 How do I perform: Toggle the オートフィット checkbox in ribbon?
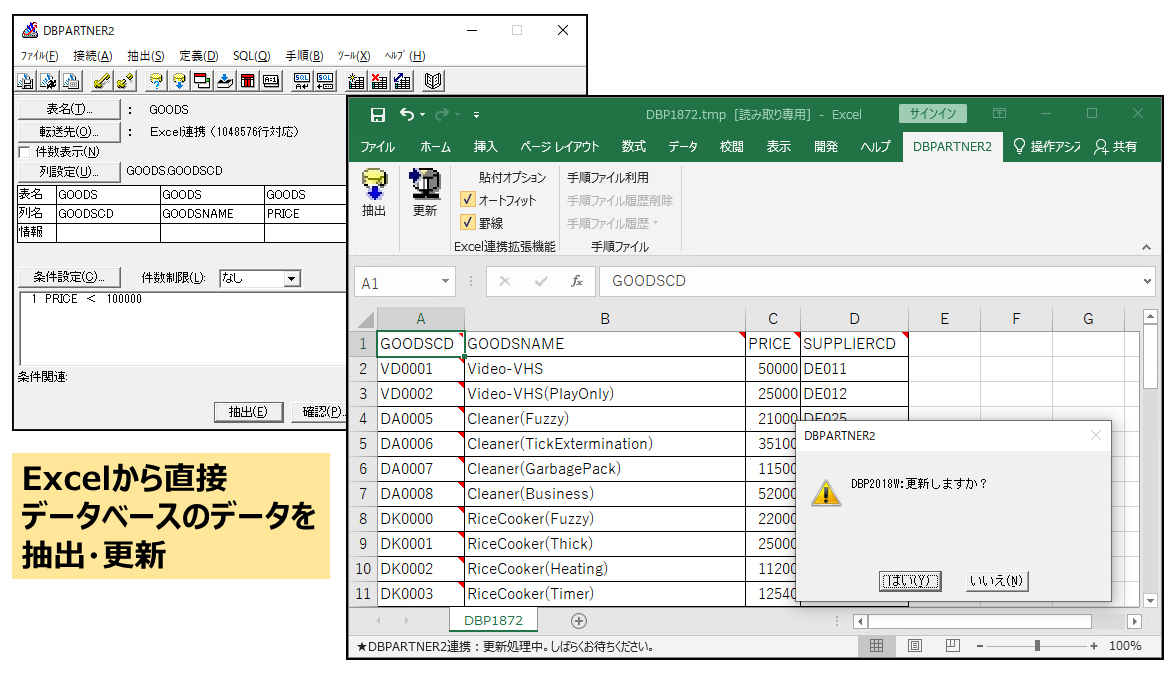pos(468,200)
